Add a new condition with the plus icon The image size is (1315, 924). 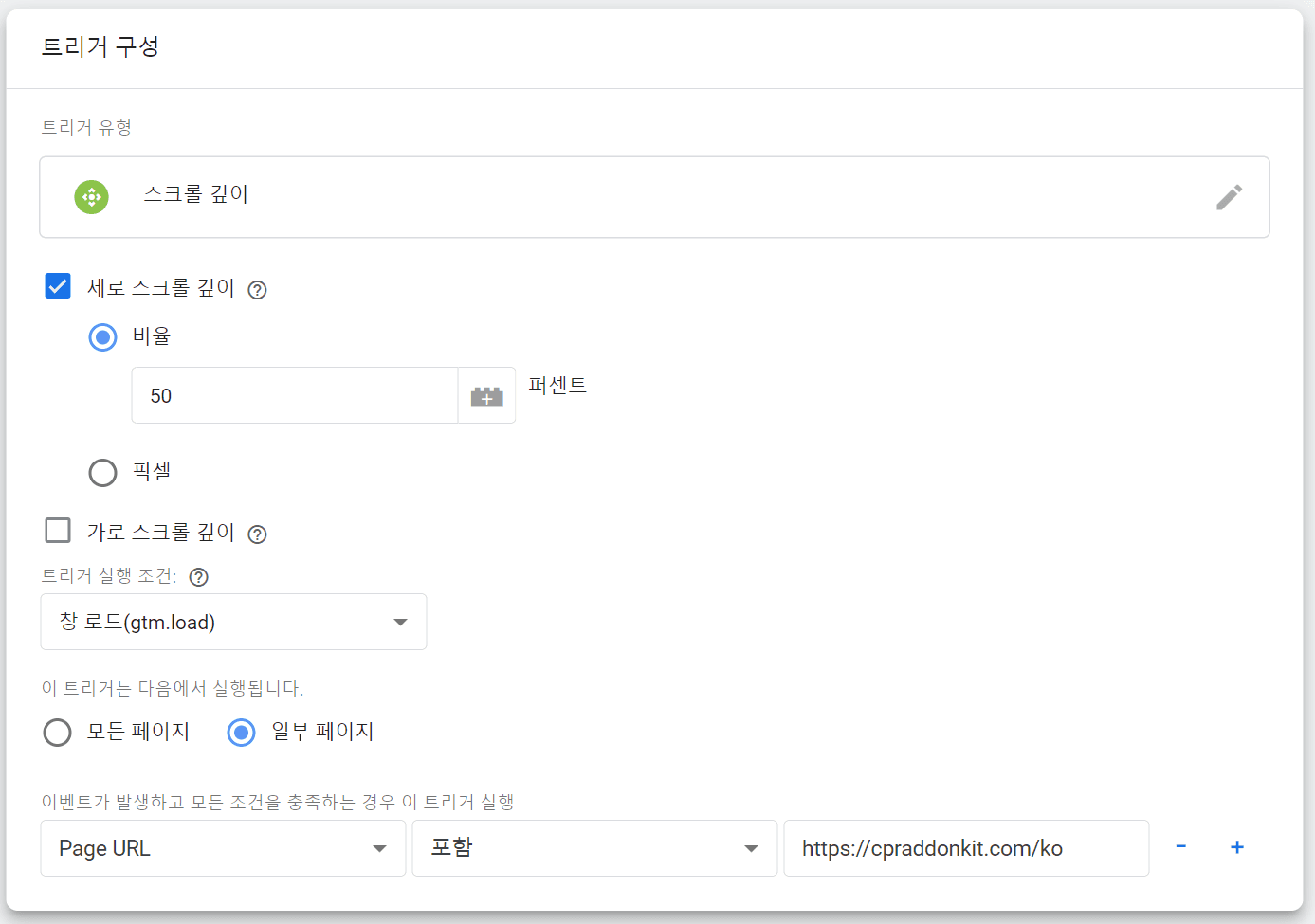[x=1236, y=847]
